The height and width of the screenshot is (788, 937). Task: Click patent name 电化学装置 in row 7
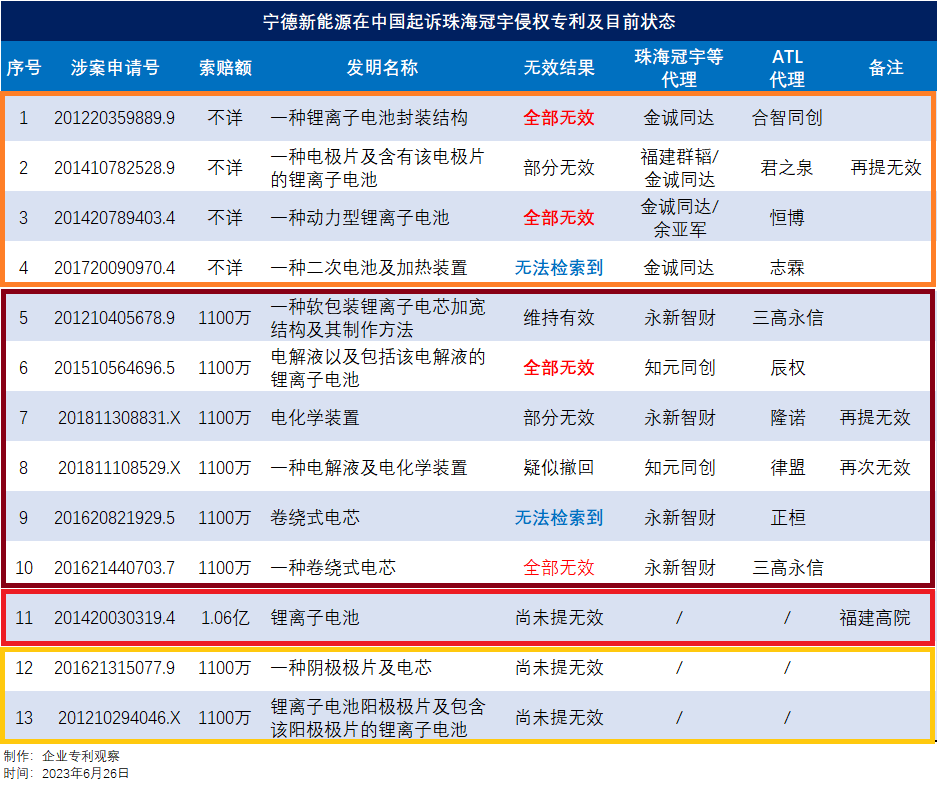(x=315, y=418)
